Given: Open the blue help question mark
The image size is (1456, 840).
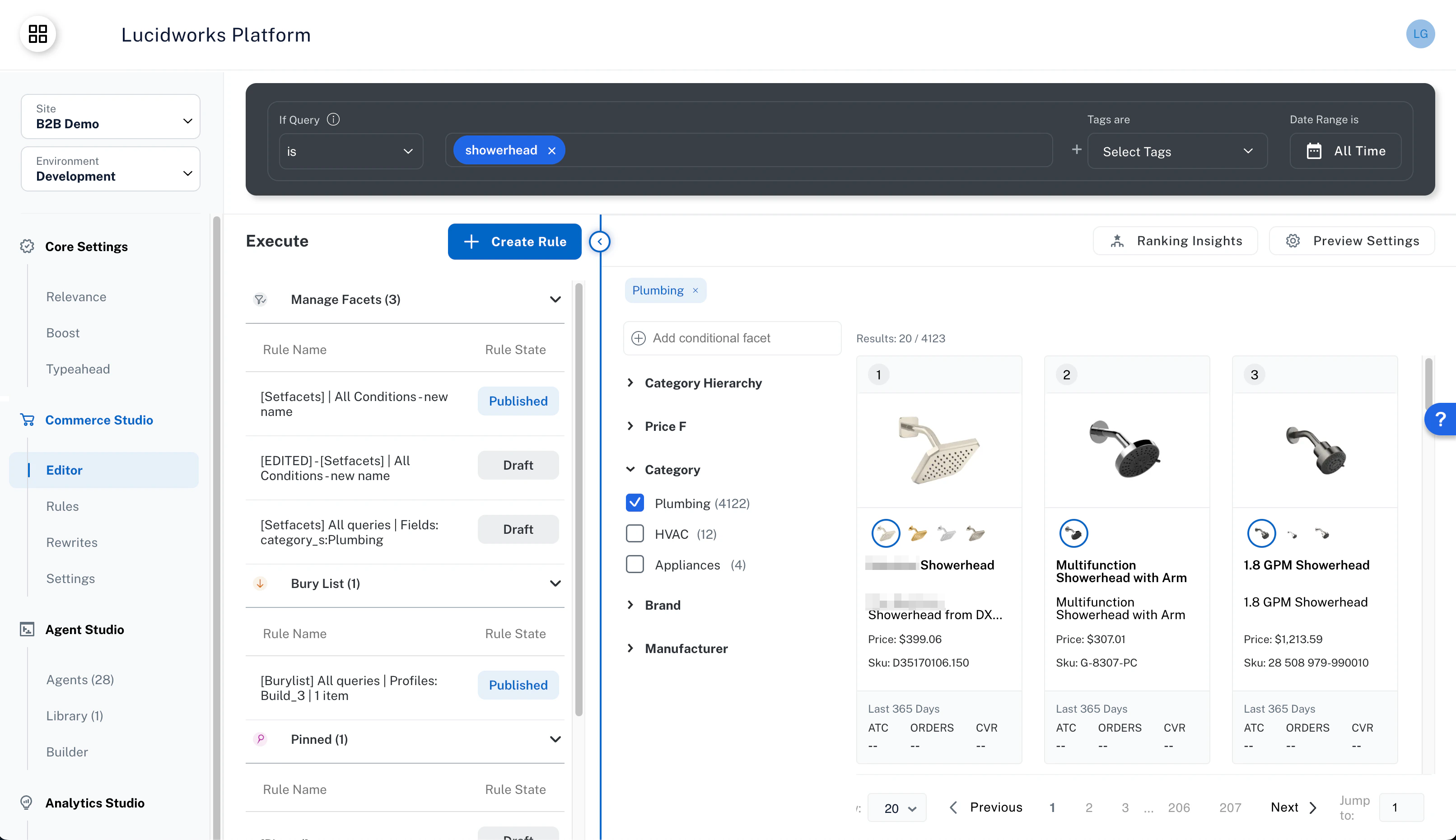Looking at the screenshot, I should tap(1441, 419).
